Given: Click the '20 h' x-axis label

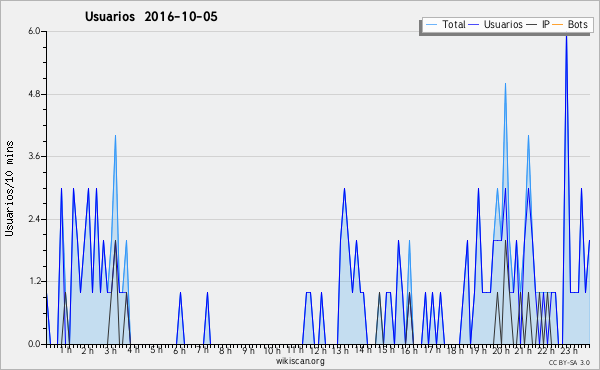Looking at the screenshot, I should coord(501,350).
